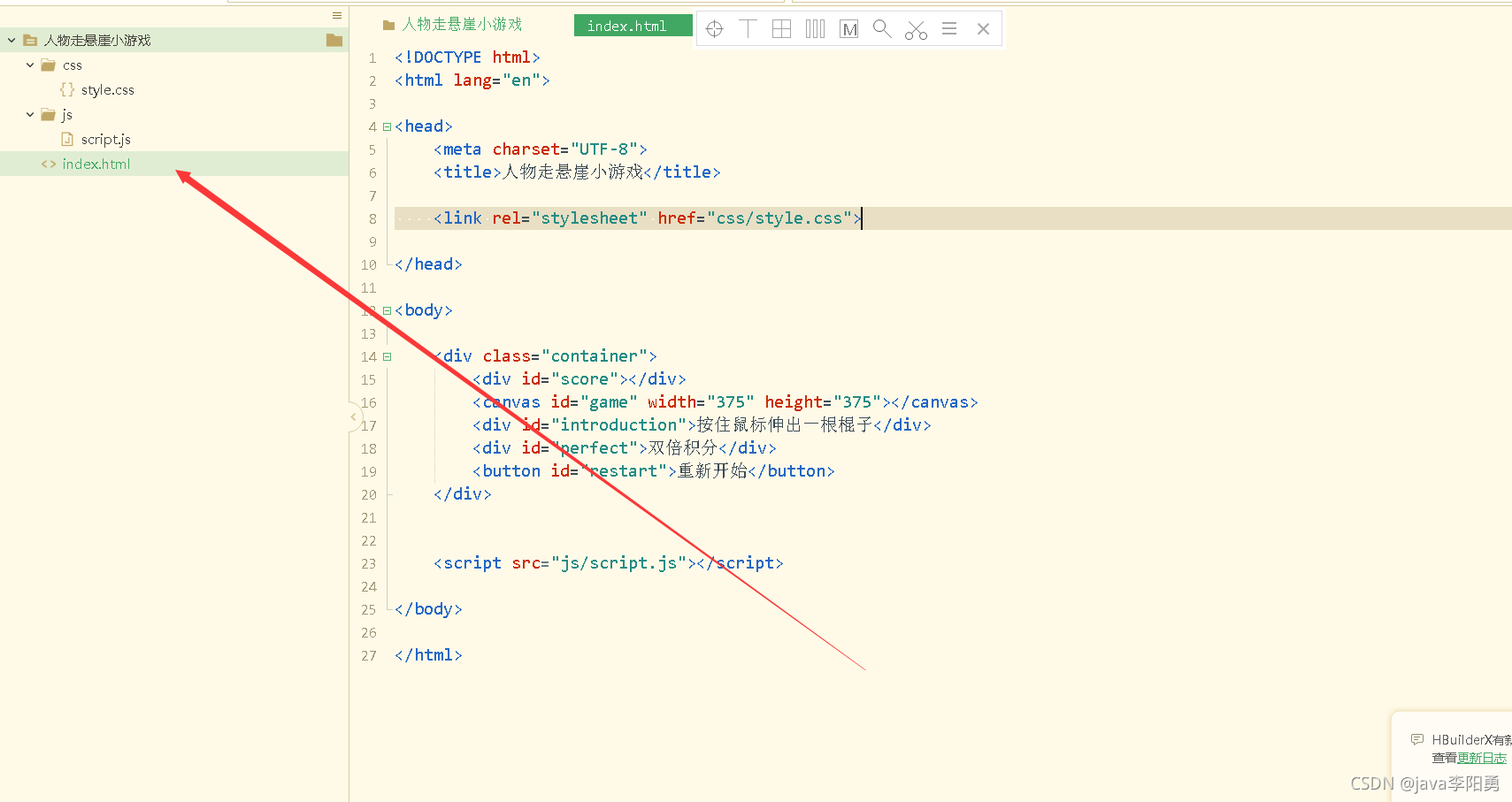
Task: Click the angle brackets icon beside index.html
Action: tap(49, 164)
